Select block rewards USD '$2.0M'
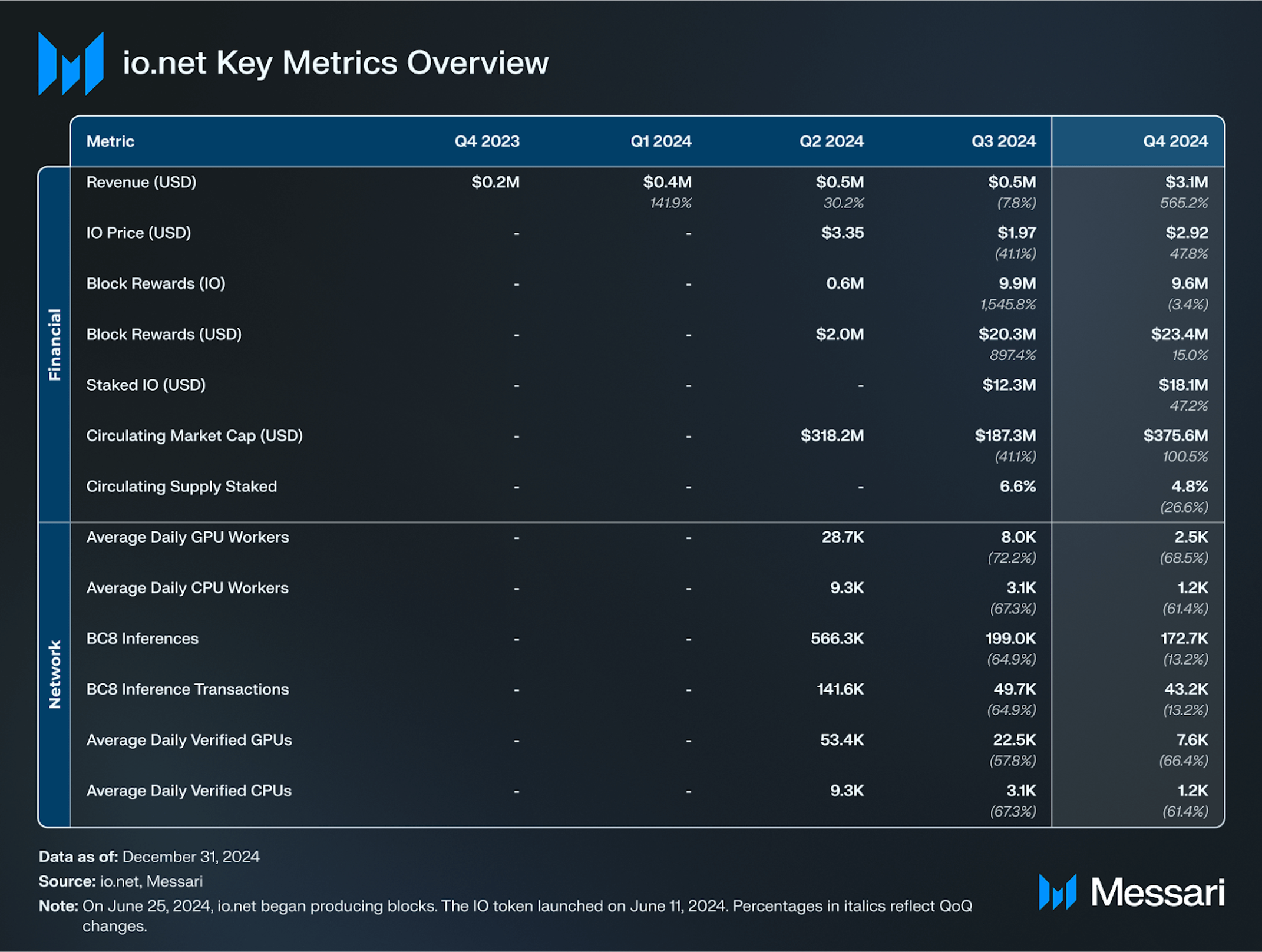 pos(840,335)
